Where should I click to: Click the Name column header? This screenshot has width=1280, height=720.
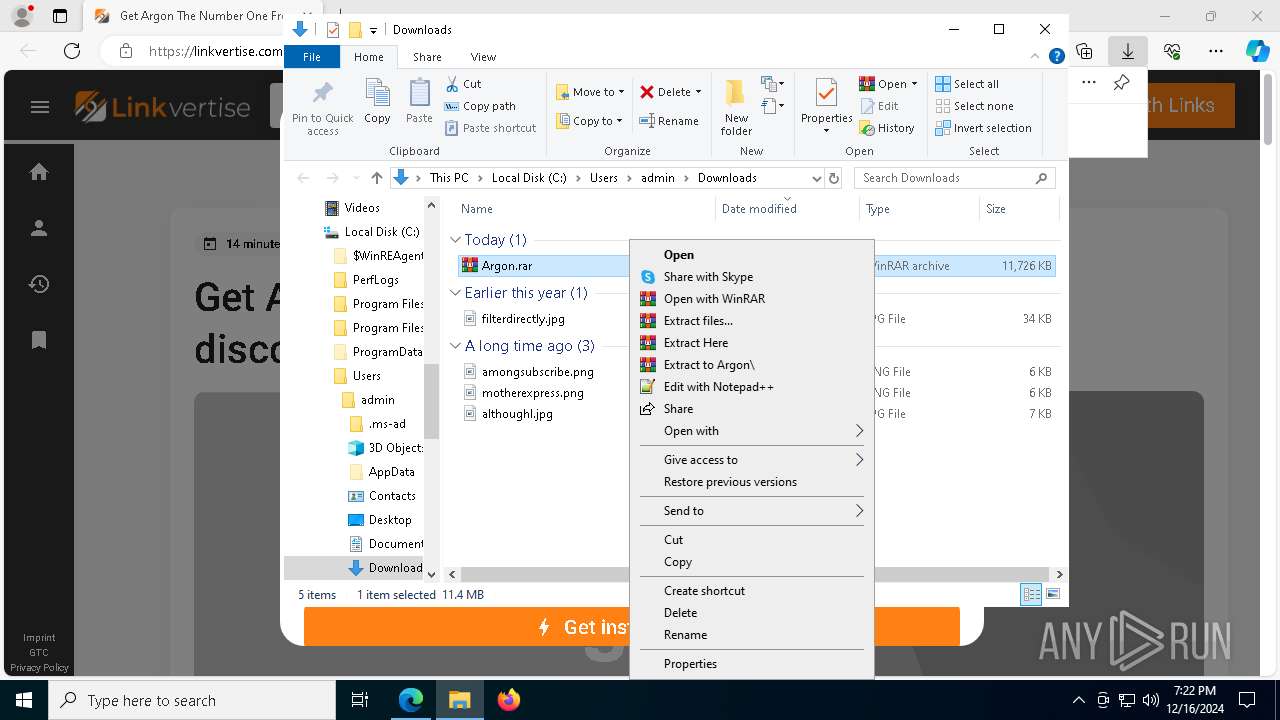[585, 209]
